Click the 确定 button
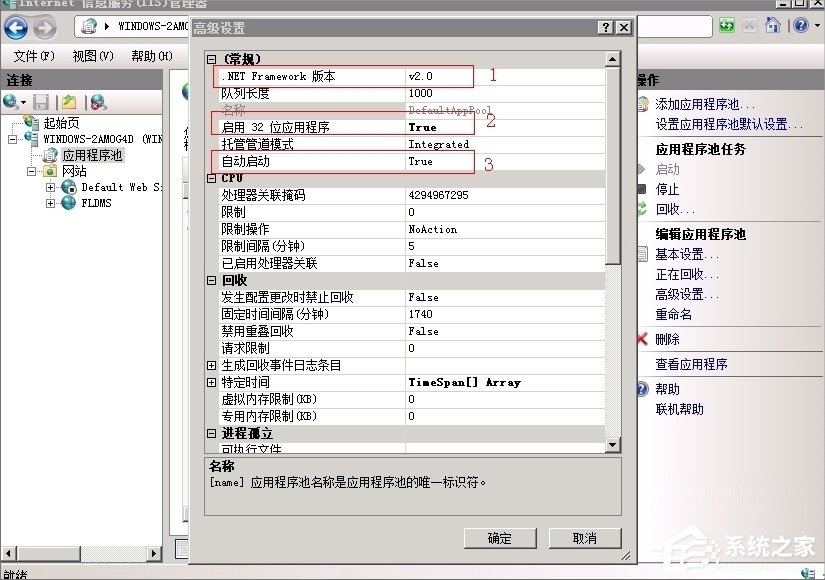The image size is (825, 580). pos(499,537)
